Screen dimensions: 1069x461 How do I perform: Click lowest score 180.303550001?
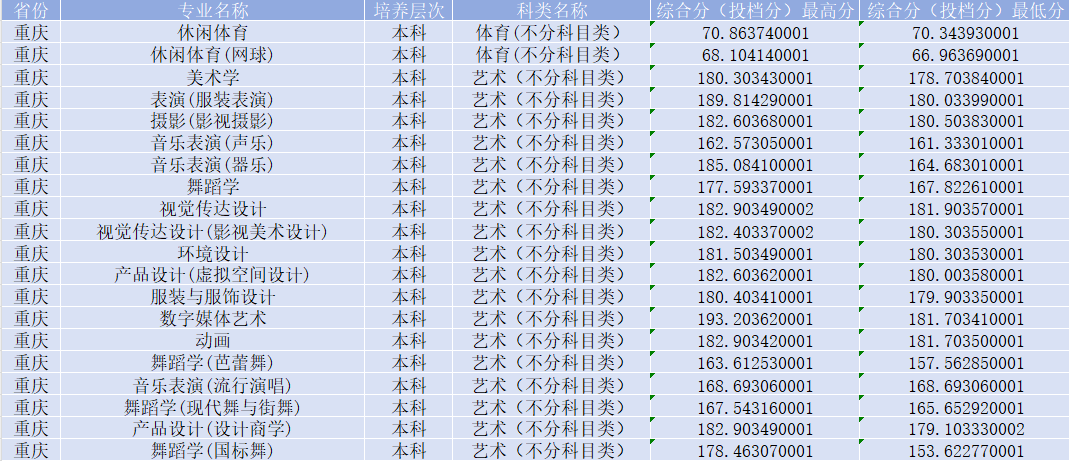tap(964, 231)
